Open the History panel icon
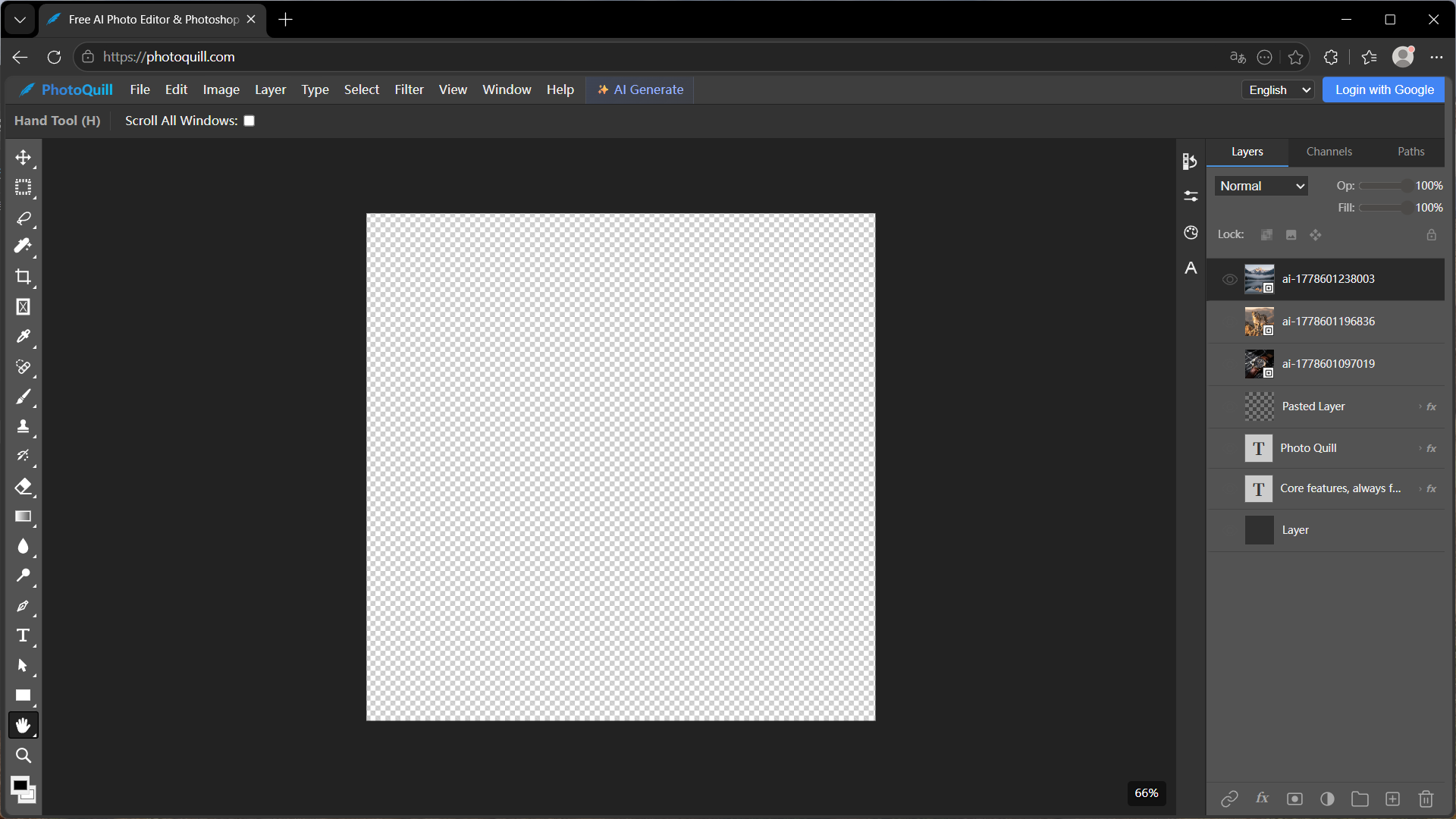1456x819 pixels. coord(1191,161)
